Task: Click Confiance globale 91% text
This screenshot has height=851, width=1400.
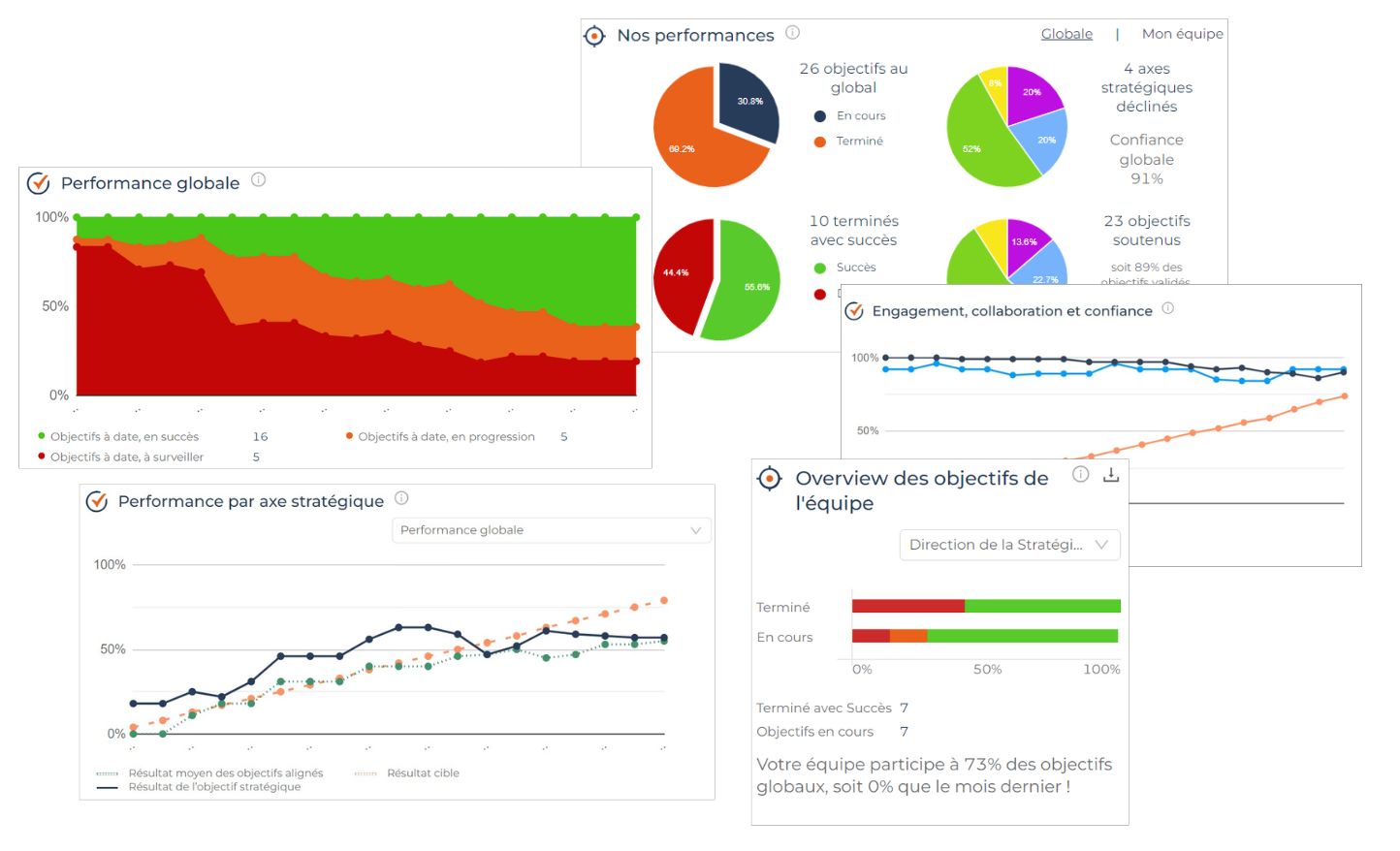Action: click(1146, 159)
